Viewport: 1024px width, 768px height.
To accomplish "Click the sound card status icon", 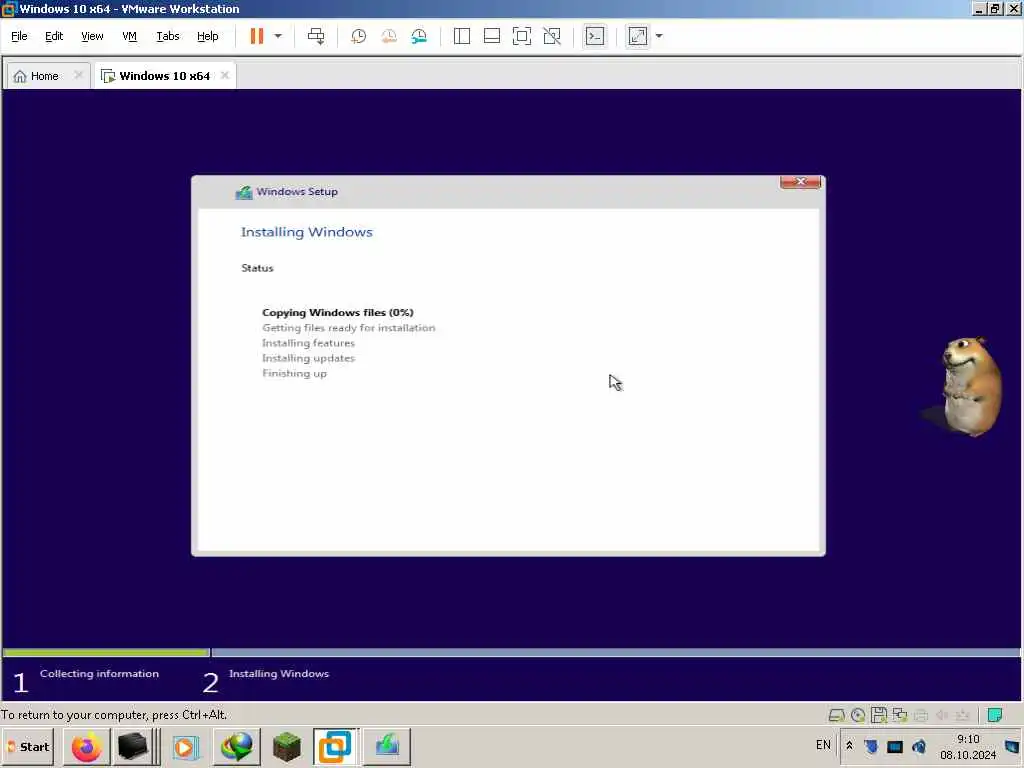I will tap(942, 715).
